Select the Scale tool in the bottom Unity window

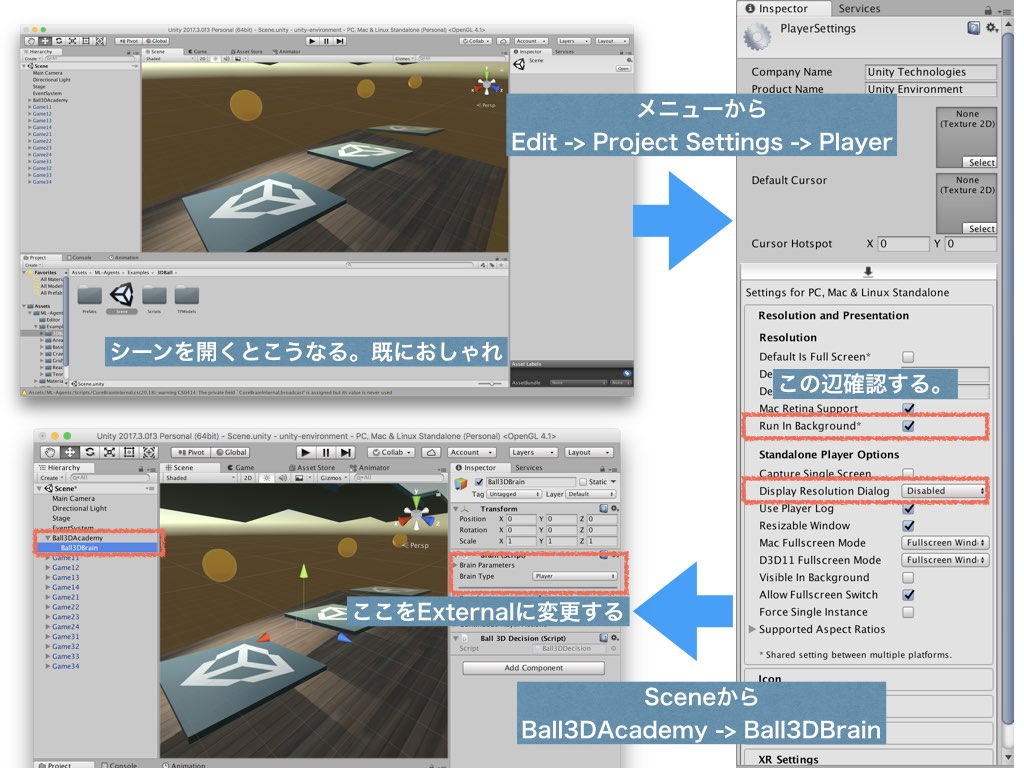(110, 452)
